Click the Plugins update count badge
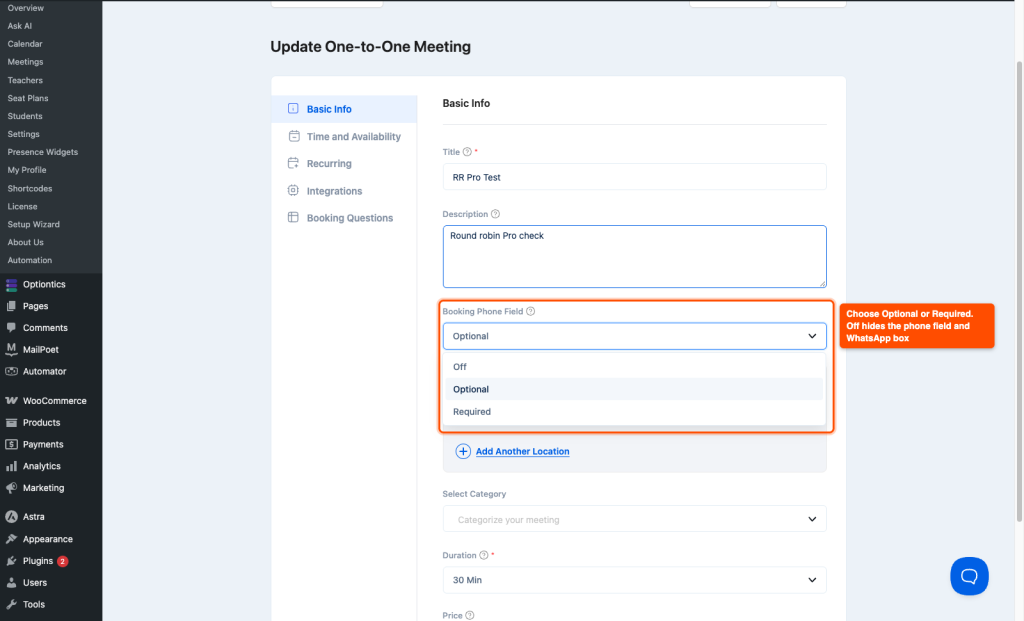The height and width of the screenshot is (621, 1024). coord(63,561)
